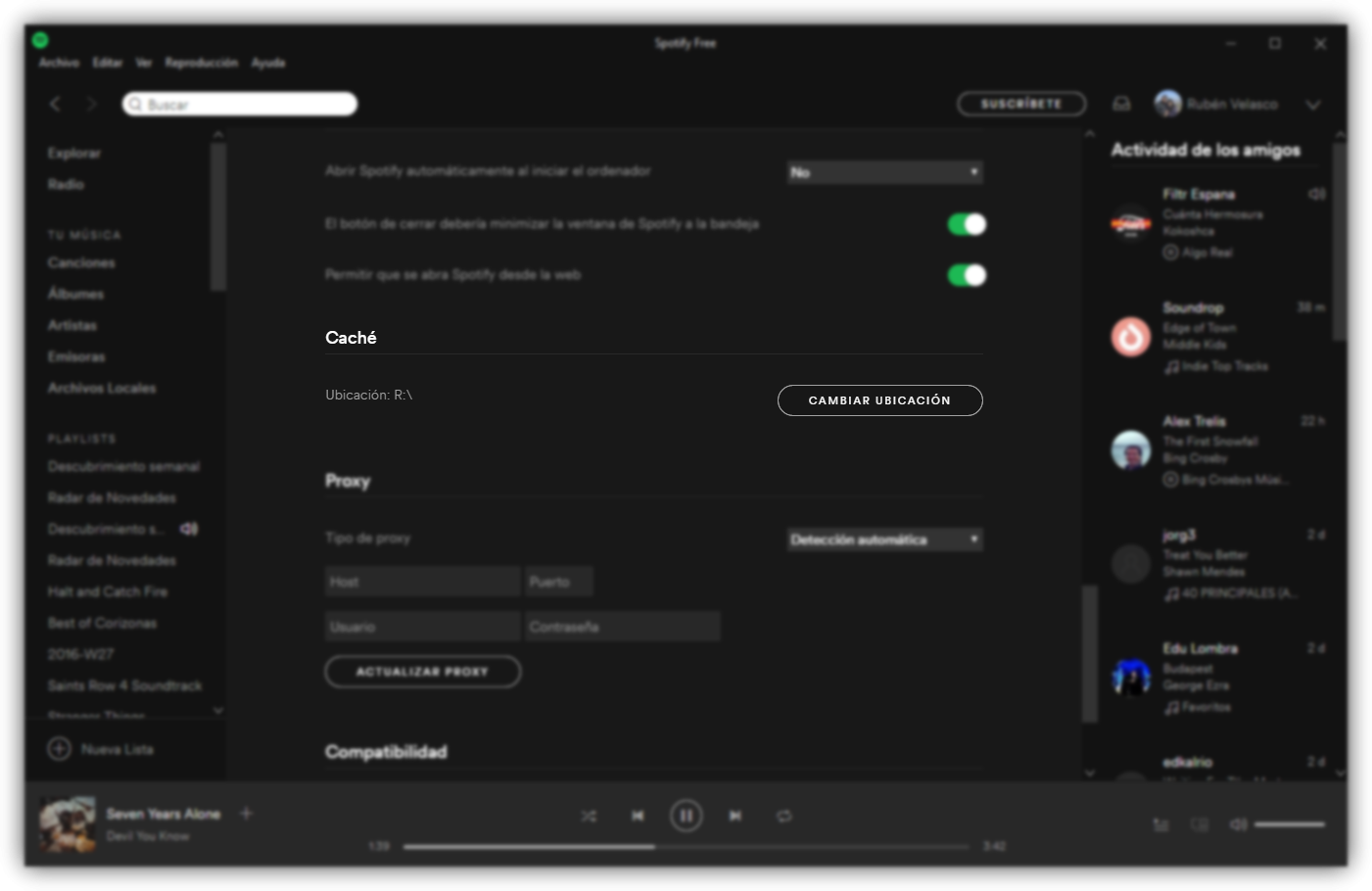Open Radio in the sidebar
The image size is (1372, 891).
pos(66,184)
